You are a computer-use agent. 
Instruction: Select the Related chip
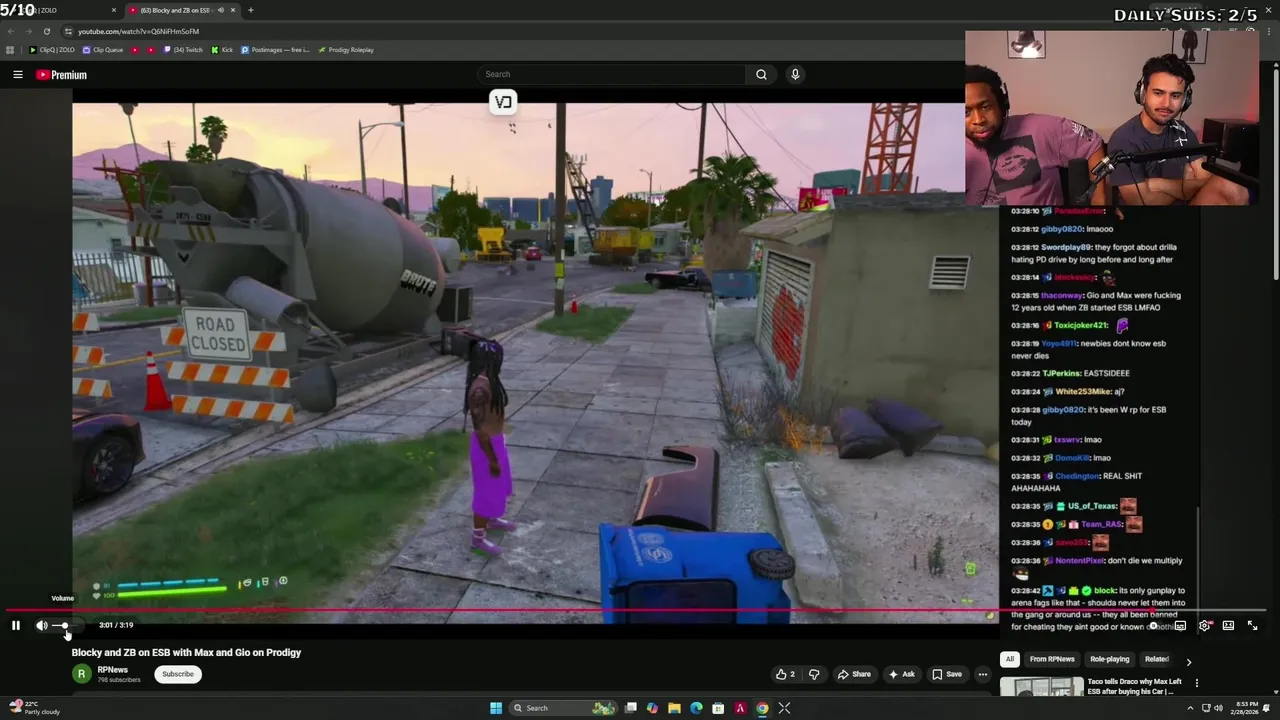click(1157, 659)
